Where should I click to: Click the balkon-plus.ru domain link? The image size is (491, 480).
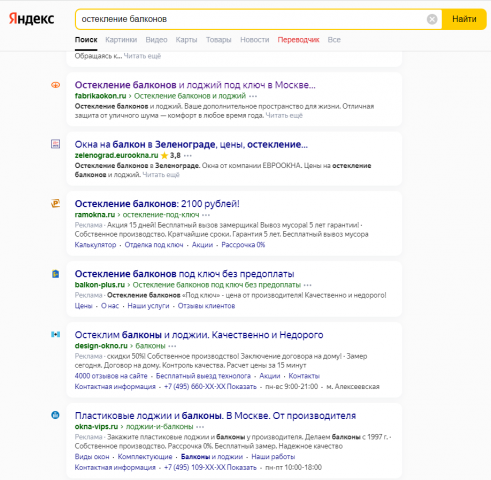pos(100,285)
